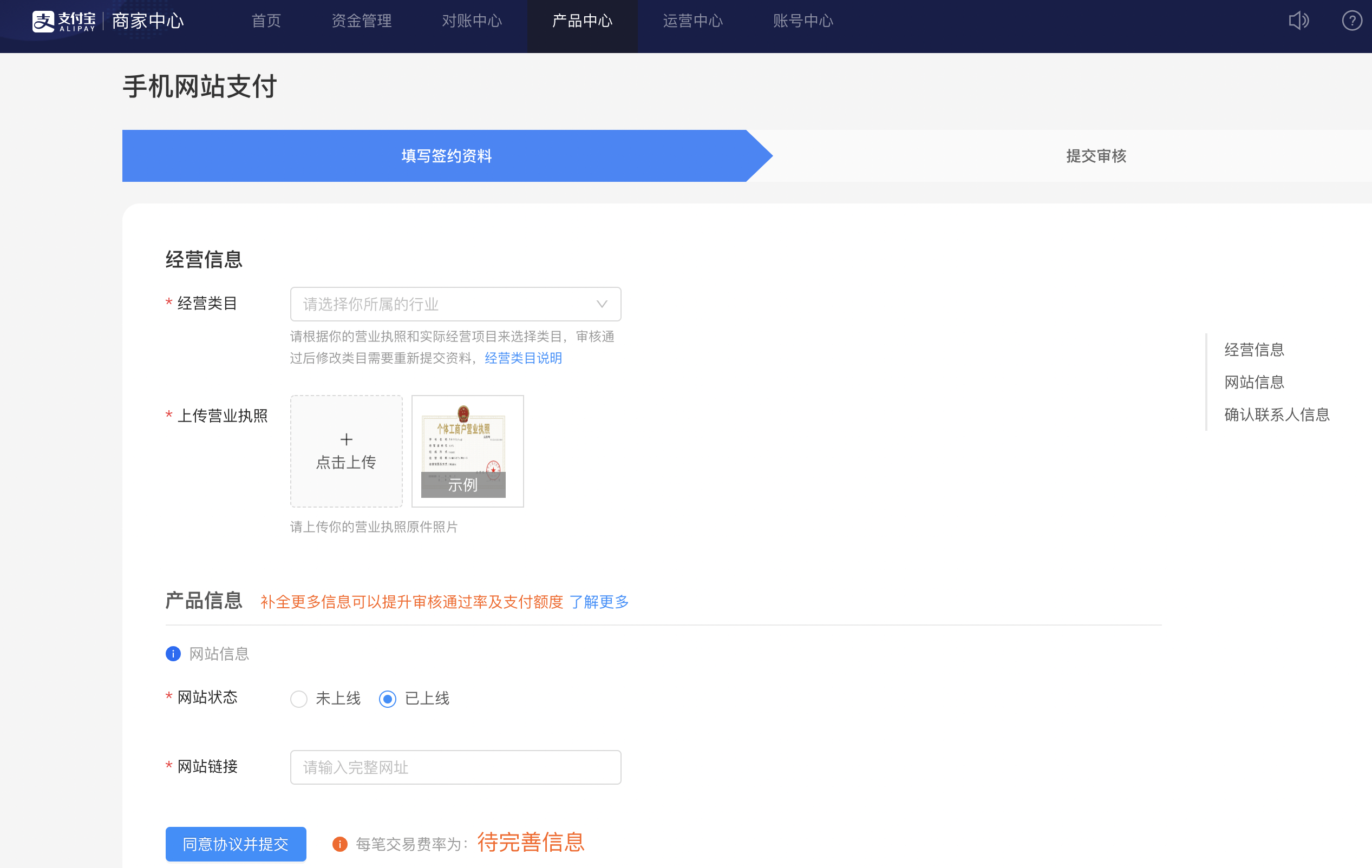Screen dimensions: 1372x868
Task: View the 示例 business license thumbnail
Action: coord(467,451)
